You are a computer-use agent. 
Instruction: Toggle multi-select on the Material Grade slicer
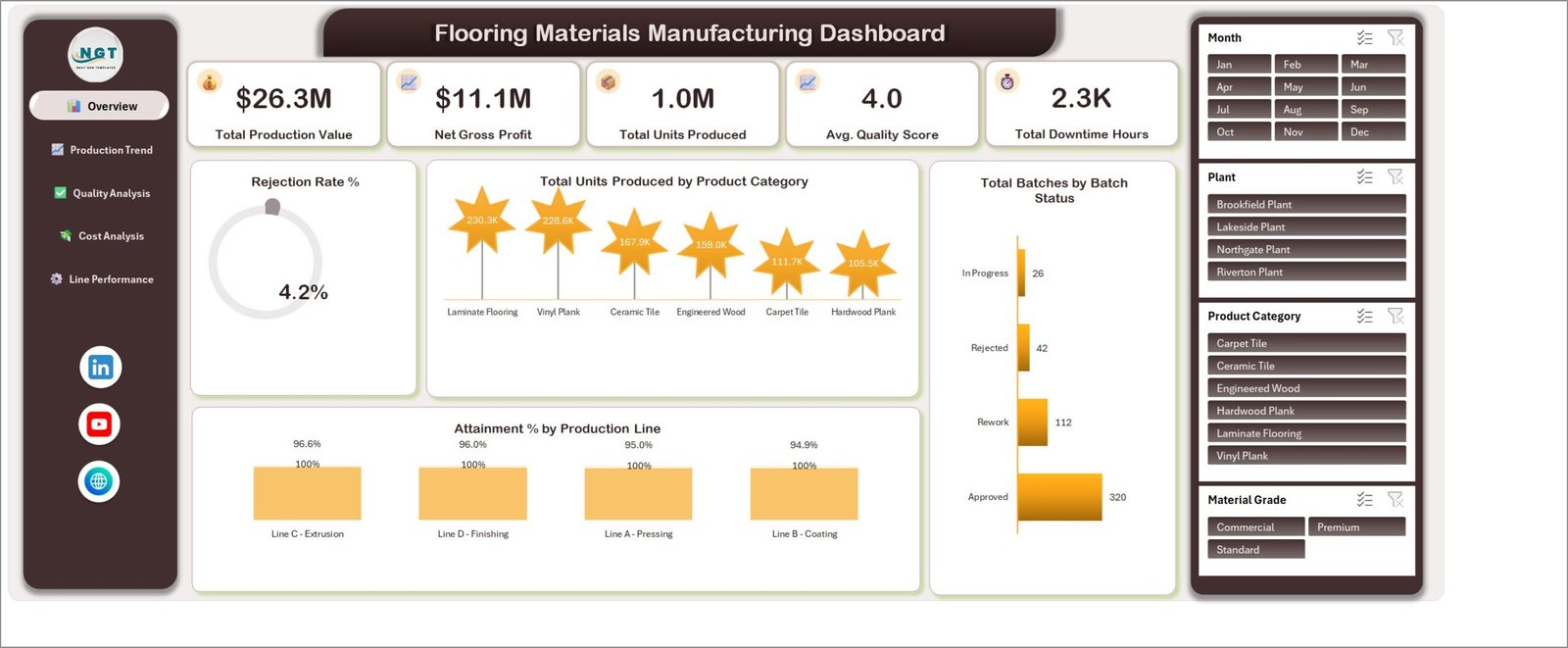point(1364,500)
